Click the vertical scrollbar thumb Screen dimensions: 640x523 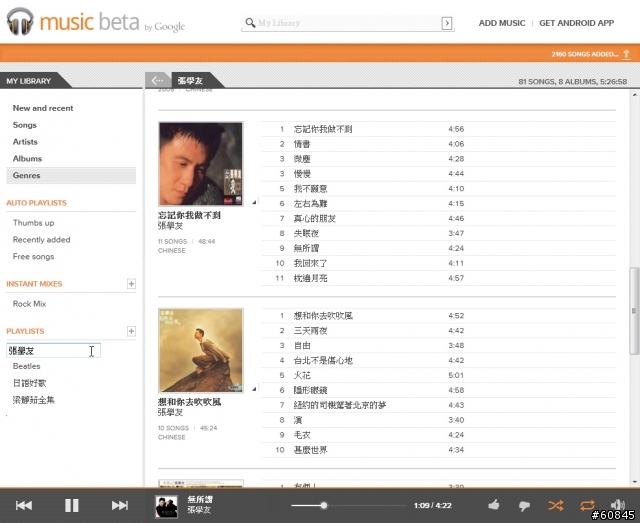[x=634, y=311]
